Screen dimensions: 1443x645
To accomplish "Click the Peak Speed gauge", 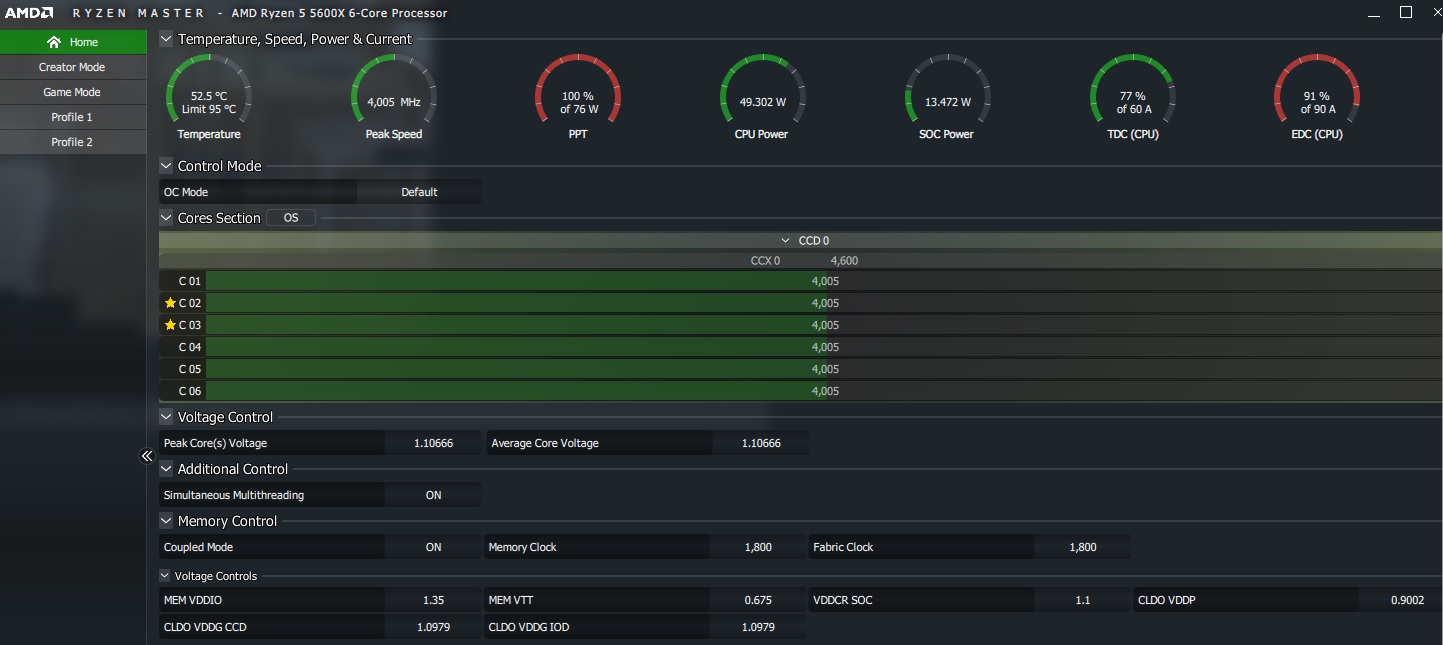I will 394,97.
